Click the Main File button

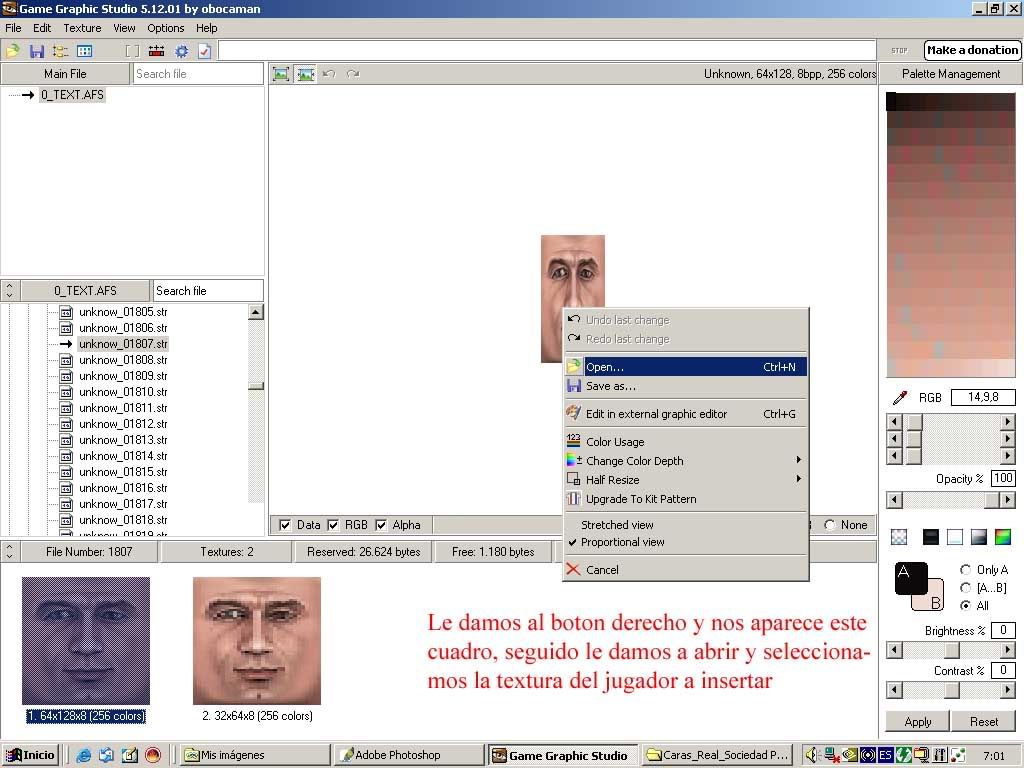coord(65,74)
